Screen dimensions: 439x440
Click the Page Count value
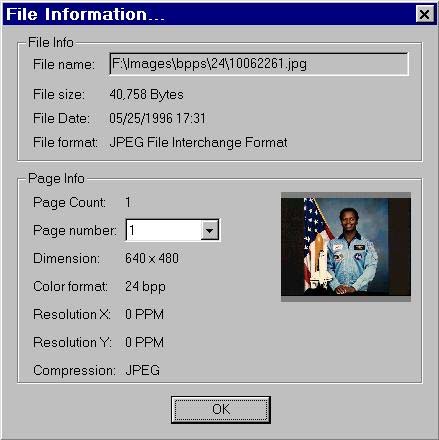[128, 202]
